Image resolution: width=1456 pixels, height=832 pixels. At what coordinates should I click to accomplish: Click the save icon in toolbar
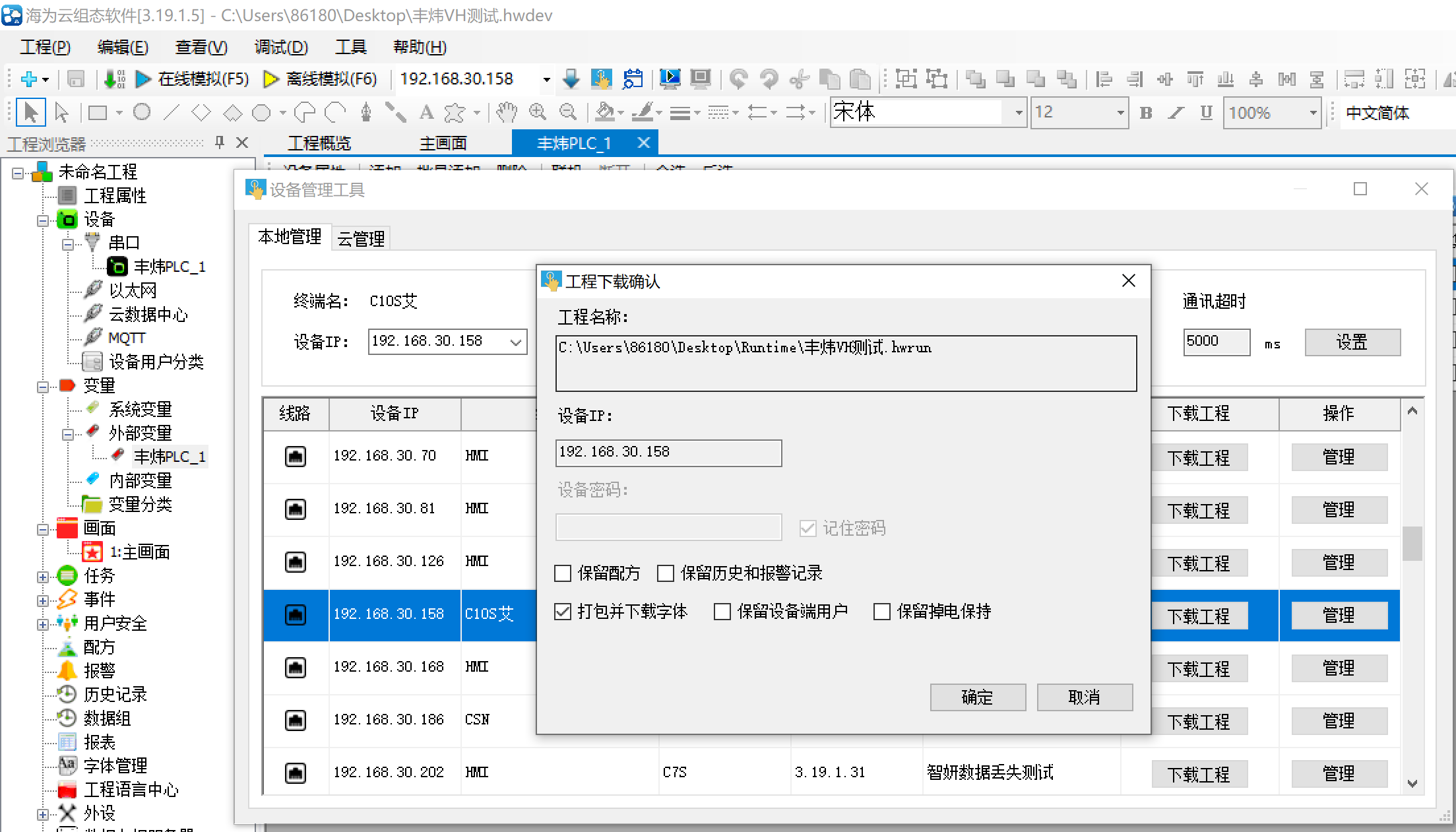[x=76, y=79]
